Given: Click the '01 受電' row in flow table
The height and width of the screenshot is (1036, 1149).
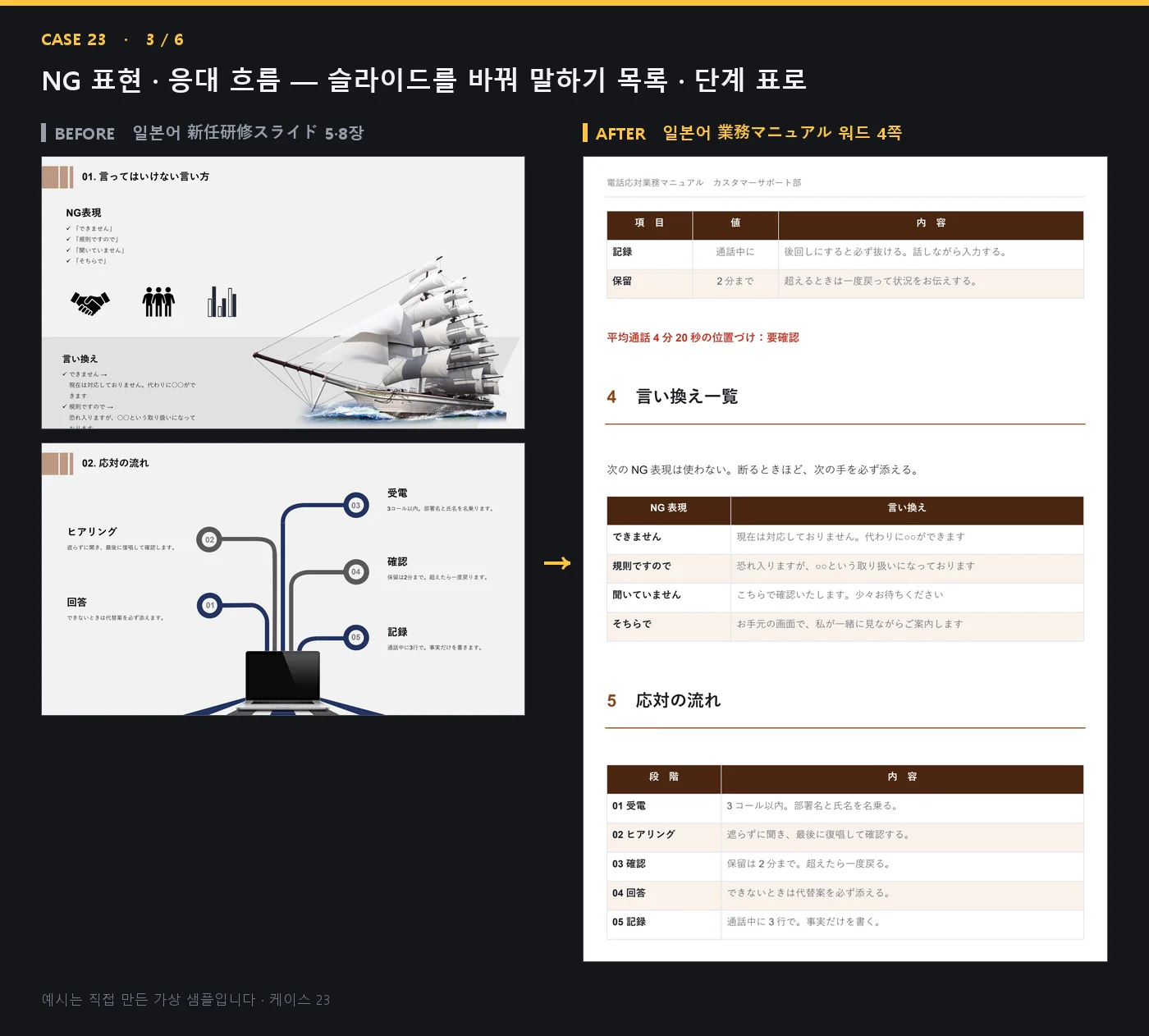Looking at the screenshot, I should (x=845, y=808).
